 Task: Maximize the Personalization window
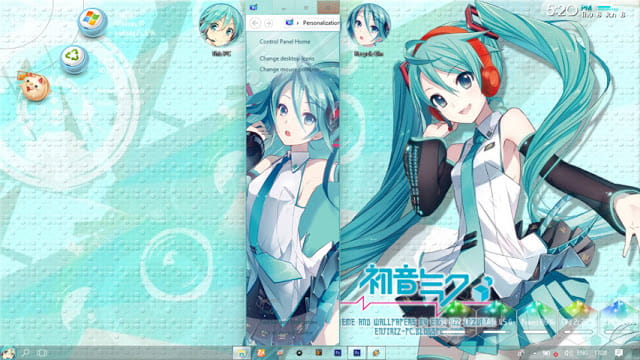(x=306, y=7)
